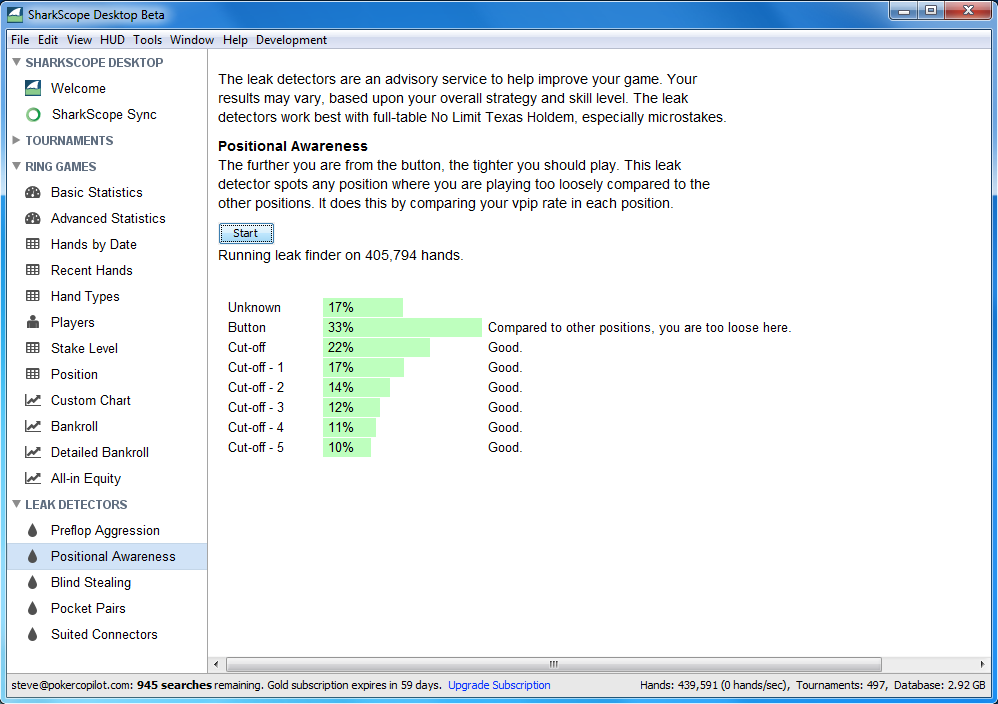The image size is (998, 704).
Task: Click the Tournaments: 497 status entry
Action: [x=841, y=685]
